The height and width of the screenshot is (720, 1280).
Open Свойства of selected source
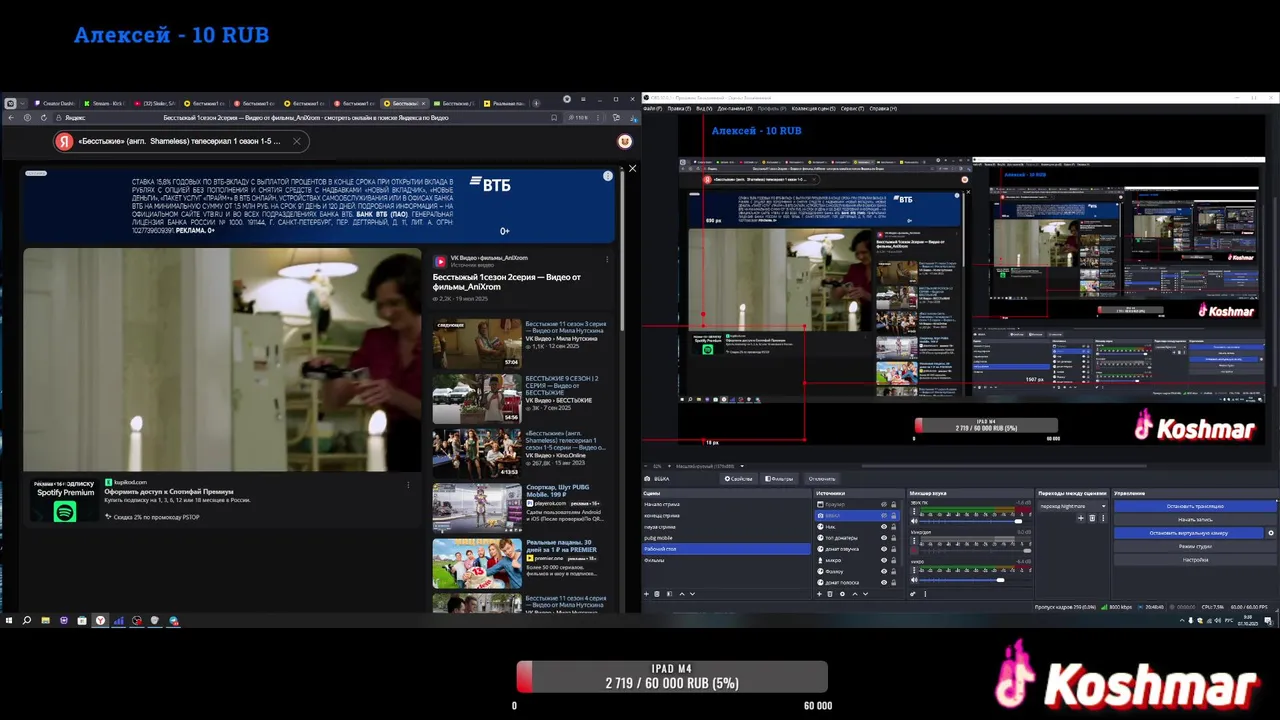click(738, 479)
